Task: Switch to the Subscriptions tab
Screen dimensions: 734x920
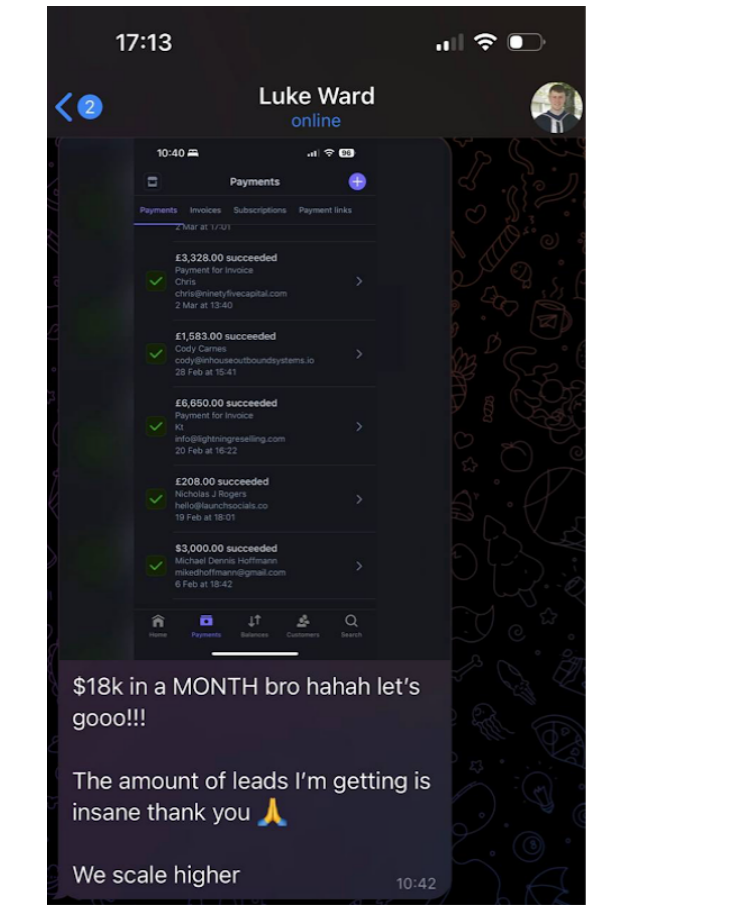Action: point(260,210)
